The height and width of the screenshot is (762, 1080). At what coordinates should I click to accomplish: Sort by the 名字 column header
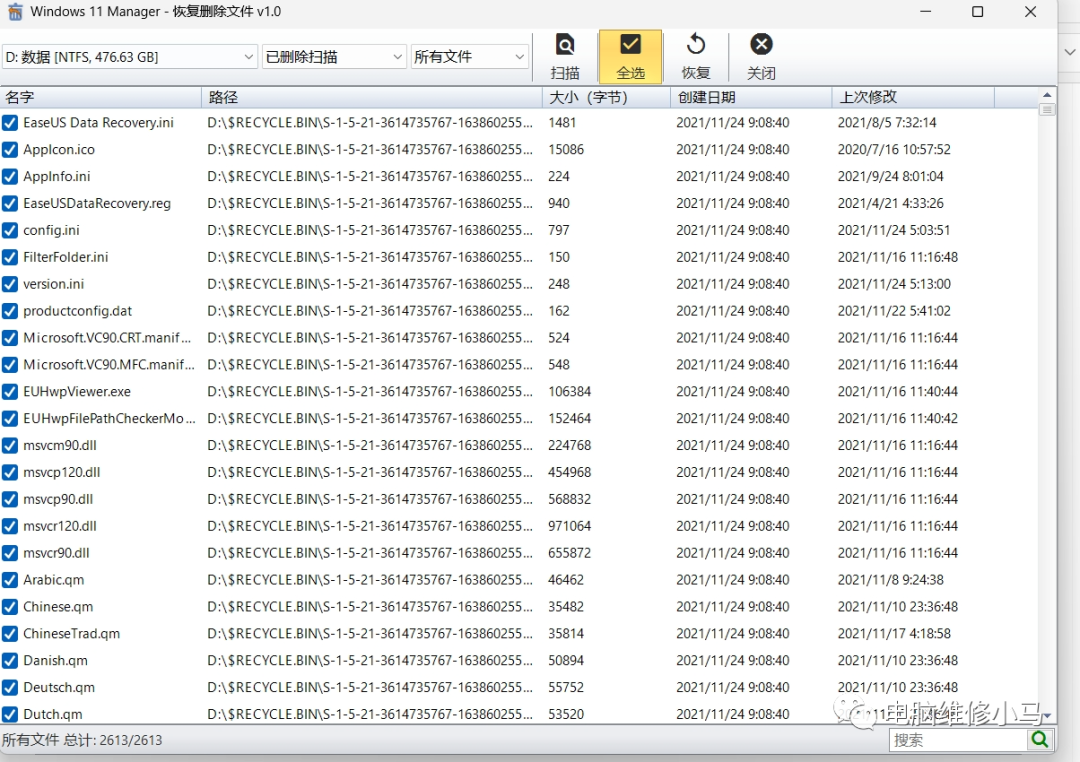point(101,97)
